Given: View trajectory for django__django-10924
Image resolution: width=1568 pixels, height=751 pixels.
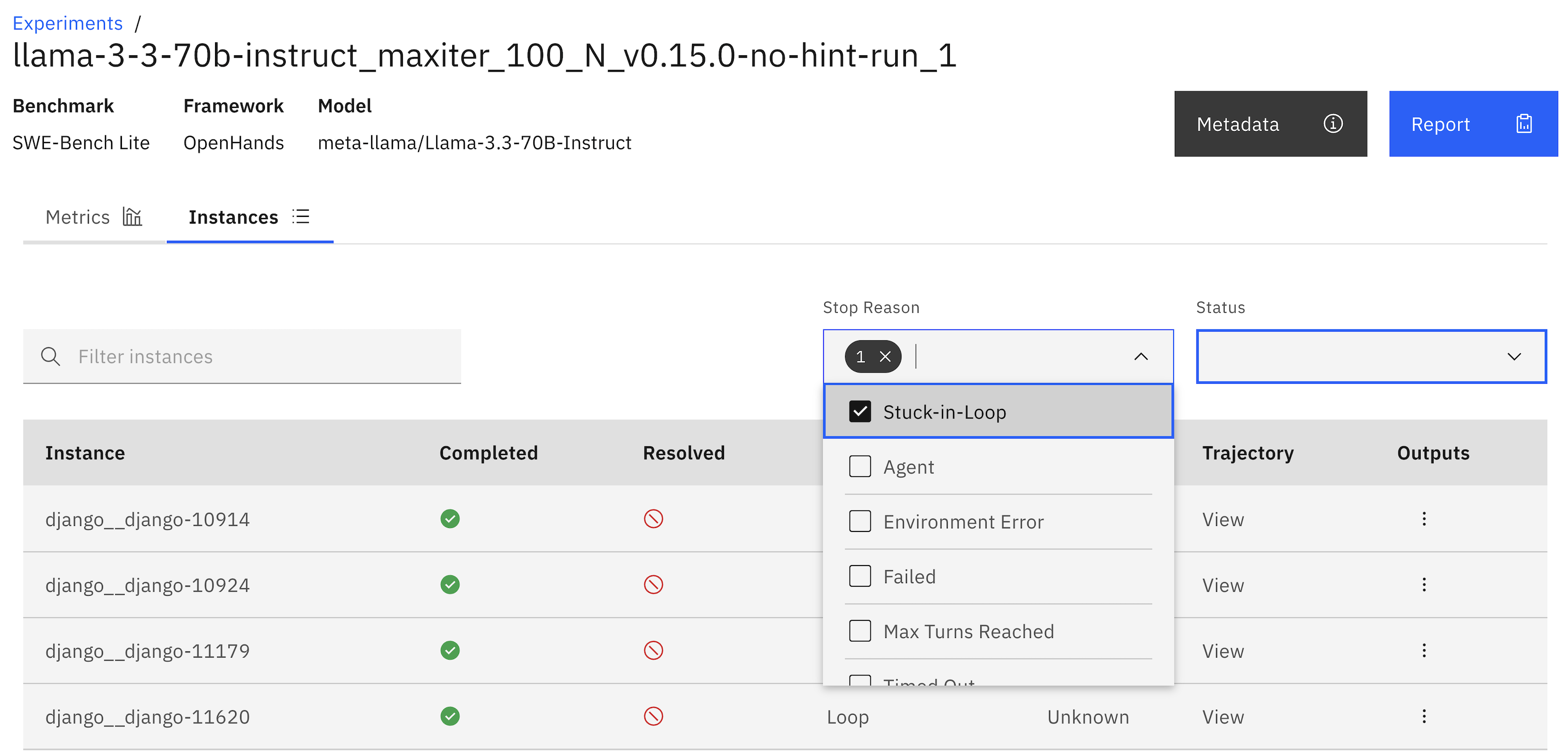Looking at the screenshot, I should [x=1222, y=585].
